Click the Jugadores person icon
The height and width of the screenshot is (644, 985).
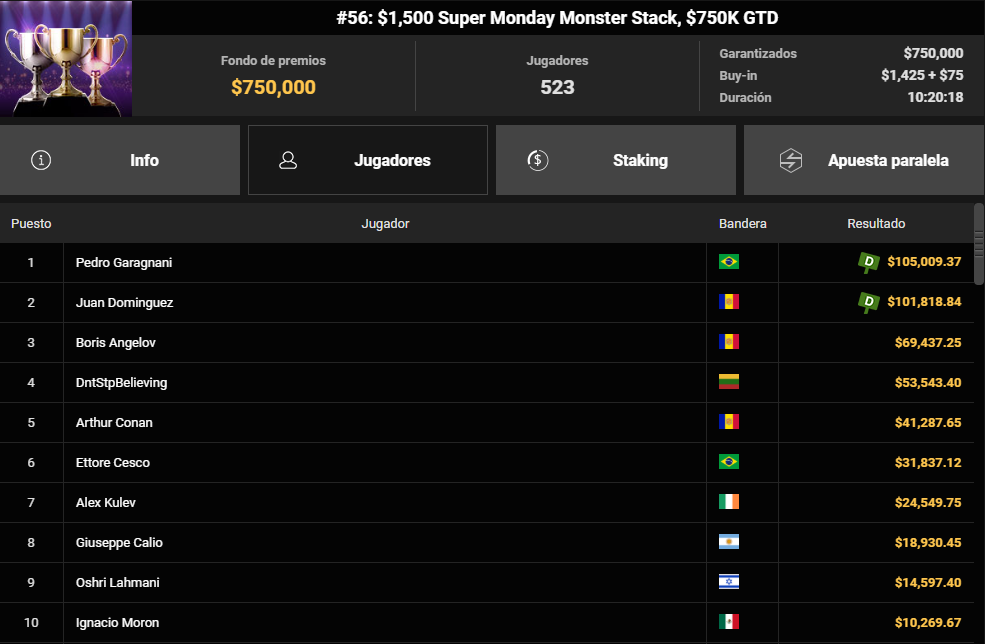coord(288,160)
